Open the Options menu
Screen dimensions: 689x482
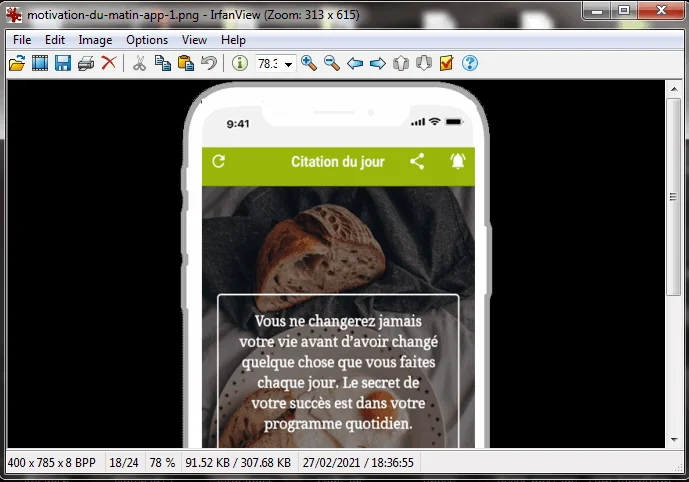pos(147,40)
